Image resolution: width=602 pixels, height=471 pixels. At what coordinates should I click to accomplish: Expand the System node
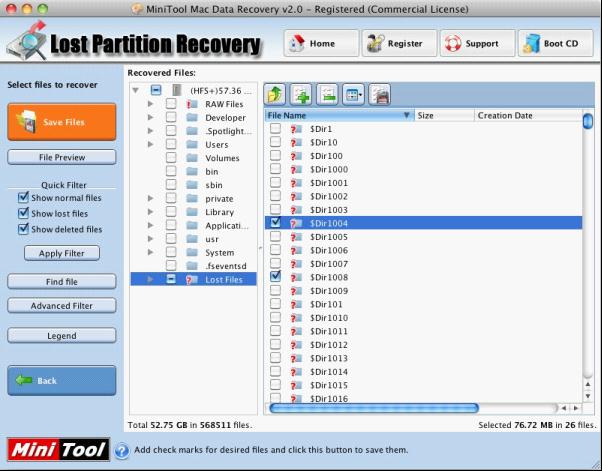(150, 252)
